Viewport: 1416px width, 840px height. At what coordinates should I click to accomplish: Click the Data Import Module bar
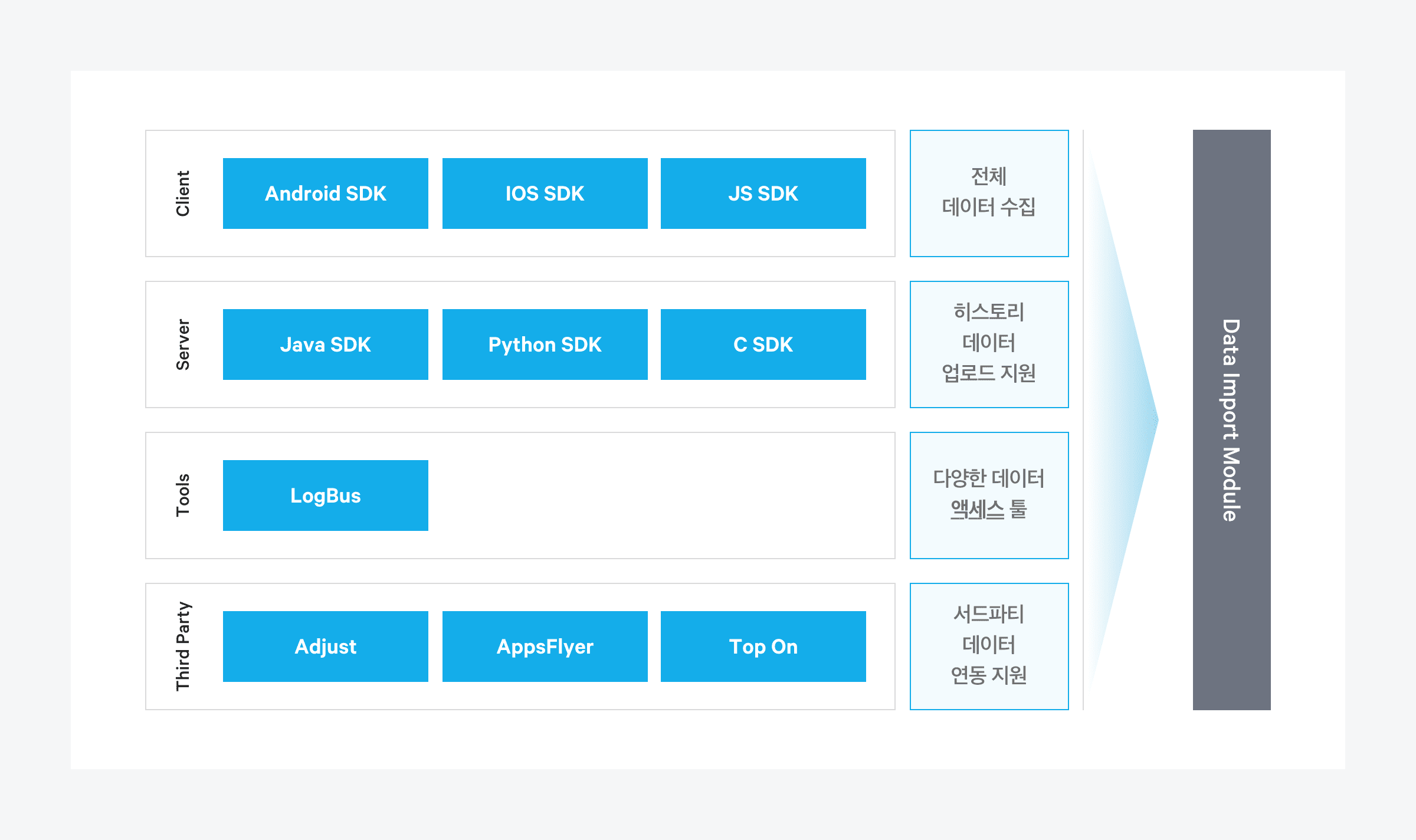[1231, 420]
